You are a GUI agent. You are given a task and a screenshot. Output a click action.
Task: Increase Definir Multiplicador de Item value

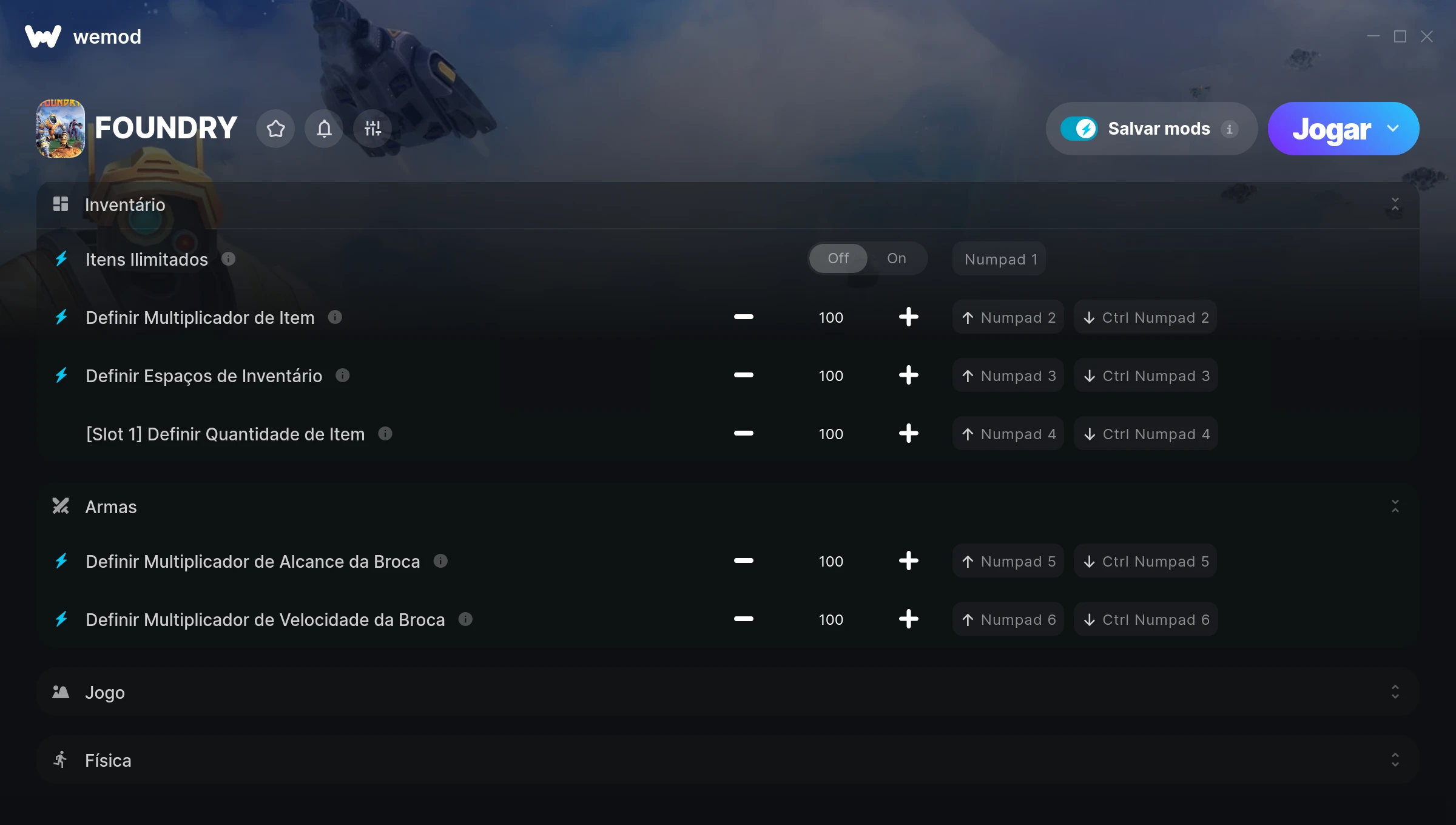point(909,317)
